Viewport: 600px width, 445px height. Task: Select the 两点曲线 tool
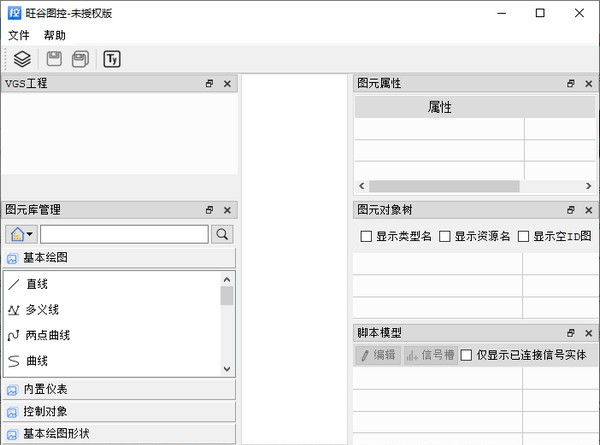click(x=47, y=336)
